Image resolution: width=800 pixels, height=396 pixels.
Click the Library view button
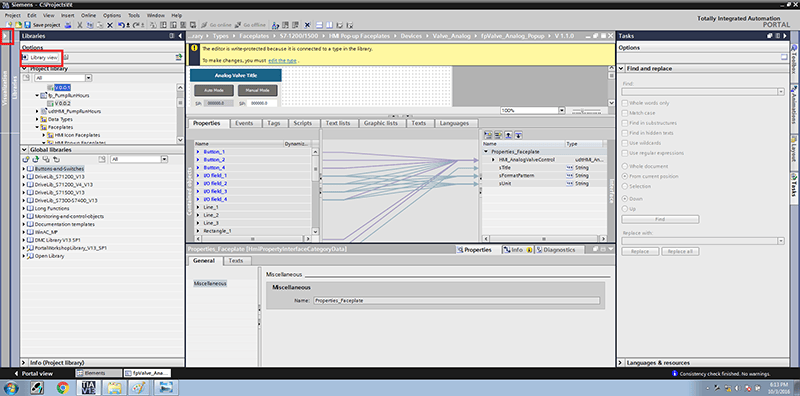(41, 58)
